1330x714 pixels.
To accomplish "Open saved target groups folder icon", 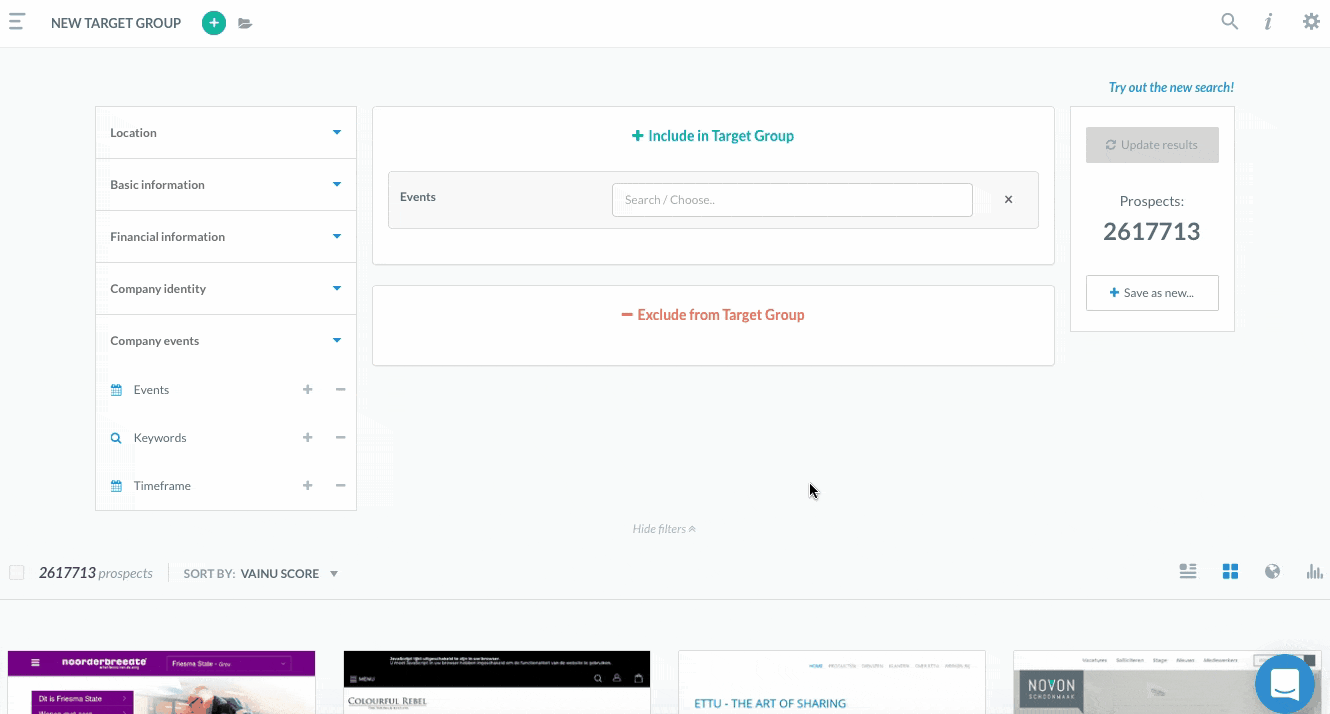I will pyautogui.click(x=245, y=23).
